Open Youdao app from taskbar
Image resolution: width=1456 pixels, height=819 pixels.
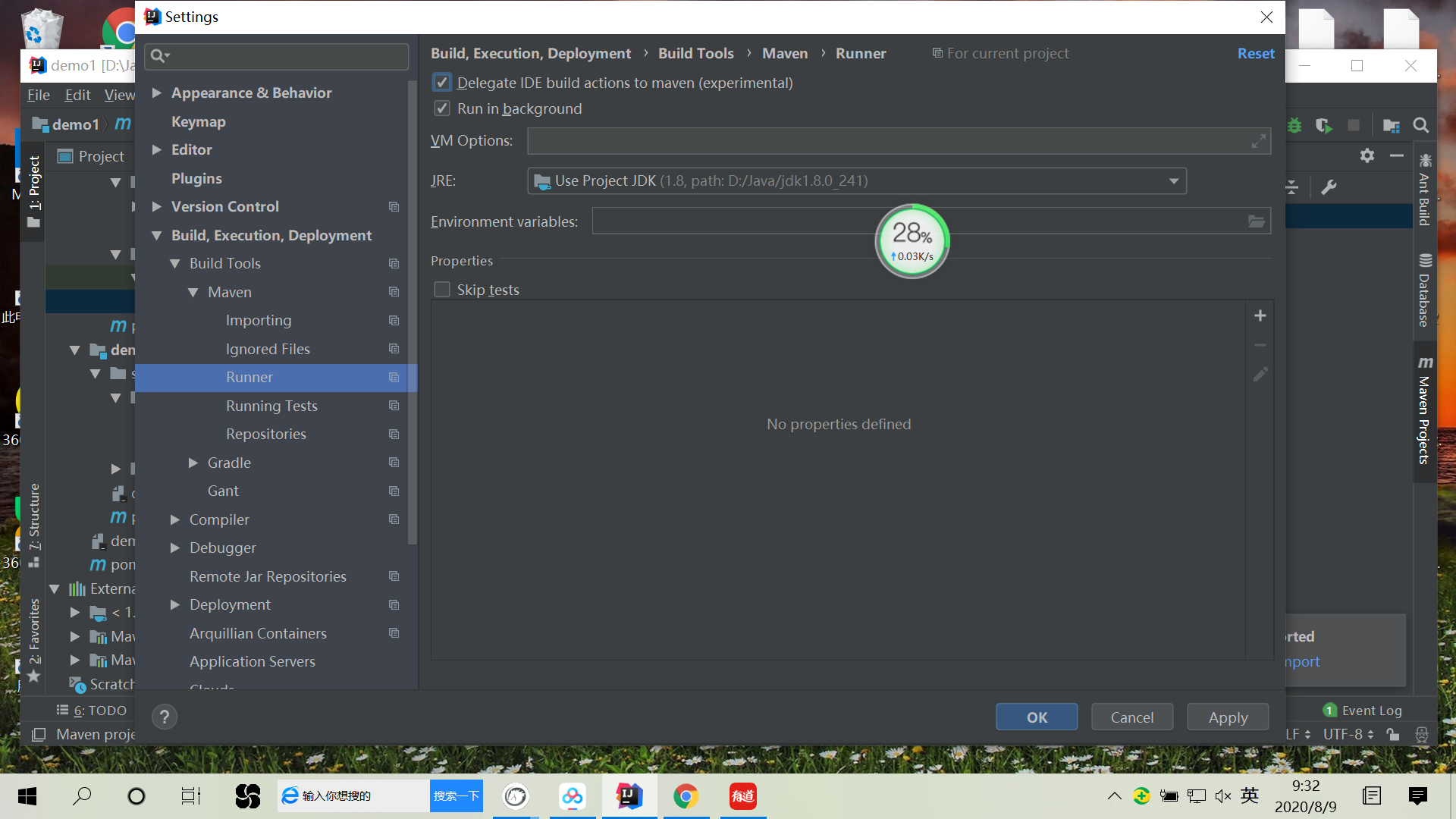coord(742,796)
